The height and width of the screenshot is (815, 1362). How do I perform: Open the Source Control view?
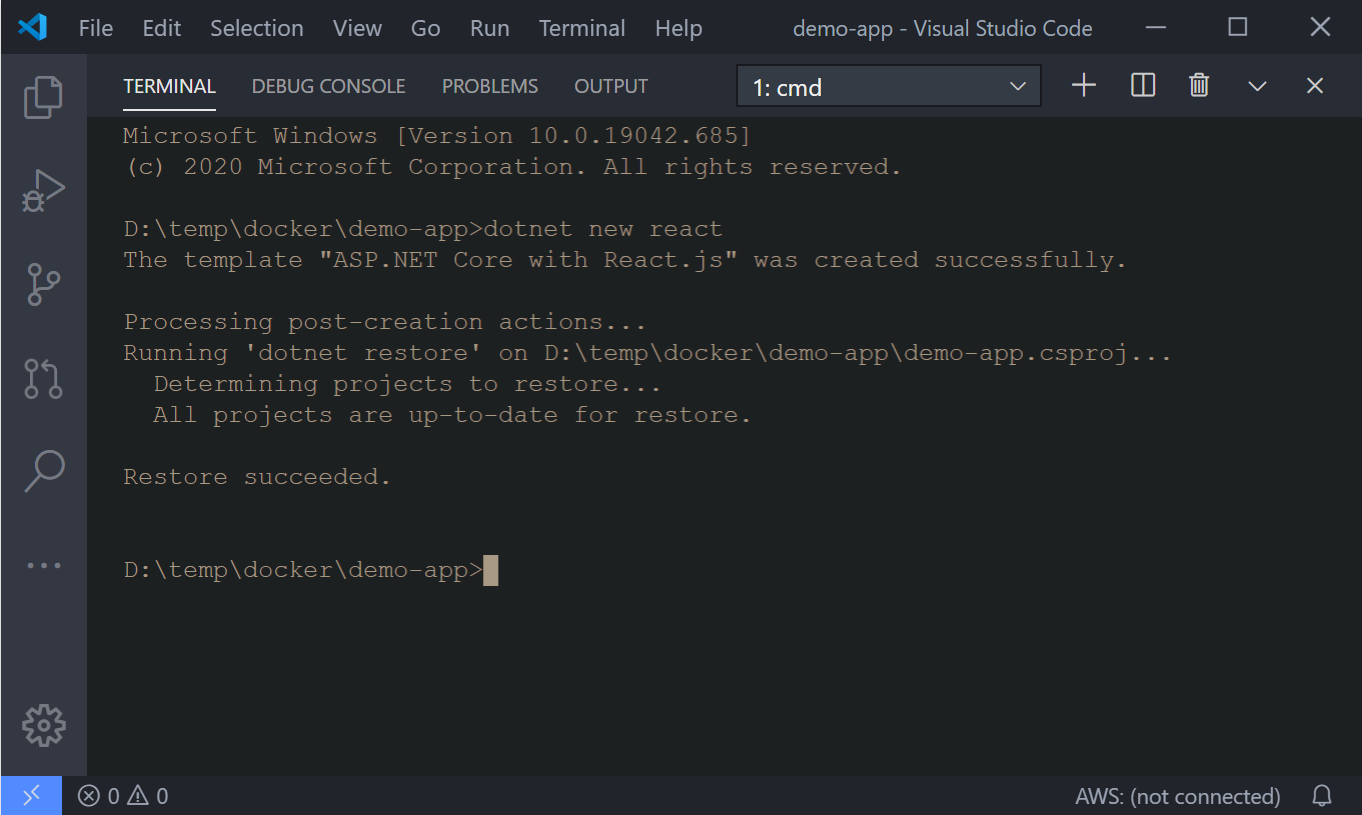[43, 285]
